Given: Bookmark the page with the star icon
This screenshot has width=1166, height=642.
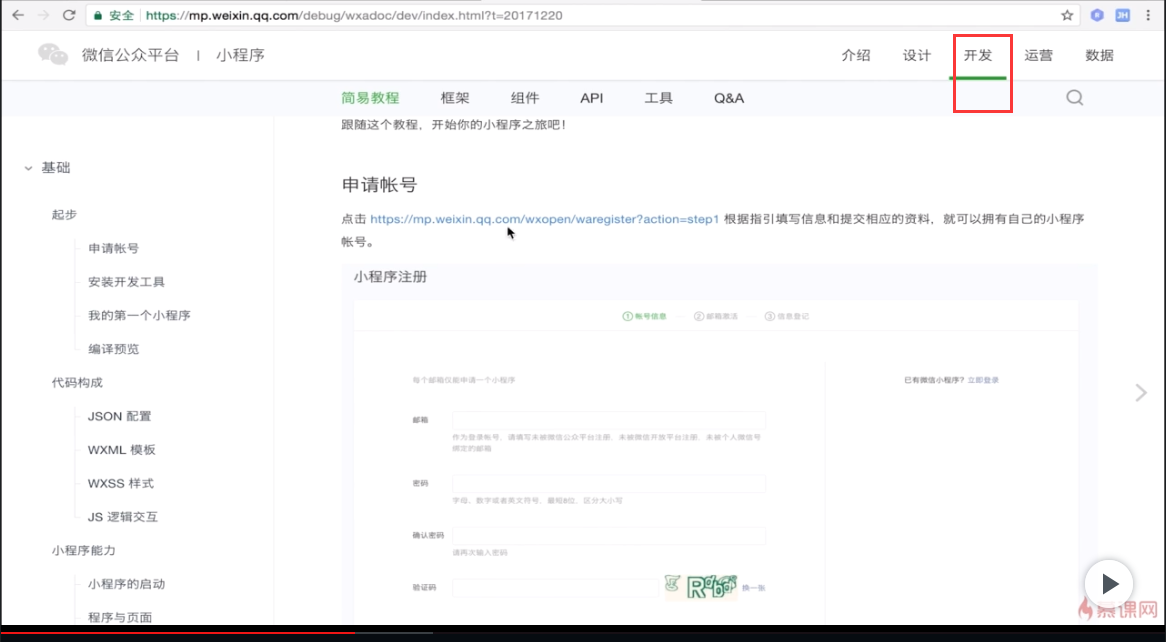Looking at the screenshot, I should [1067, 15].
